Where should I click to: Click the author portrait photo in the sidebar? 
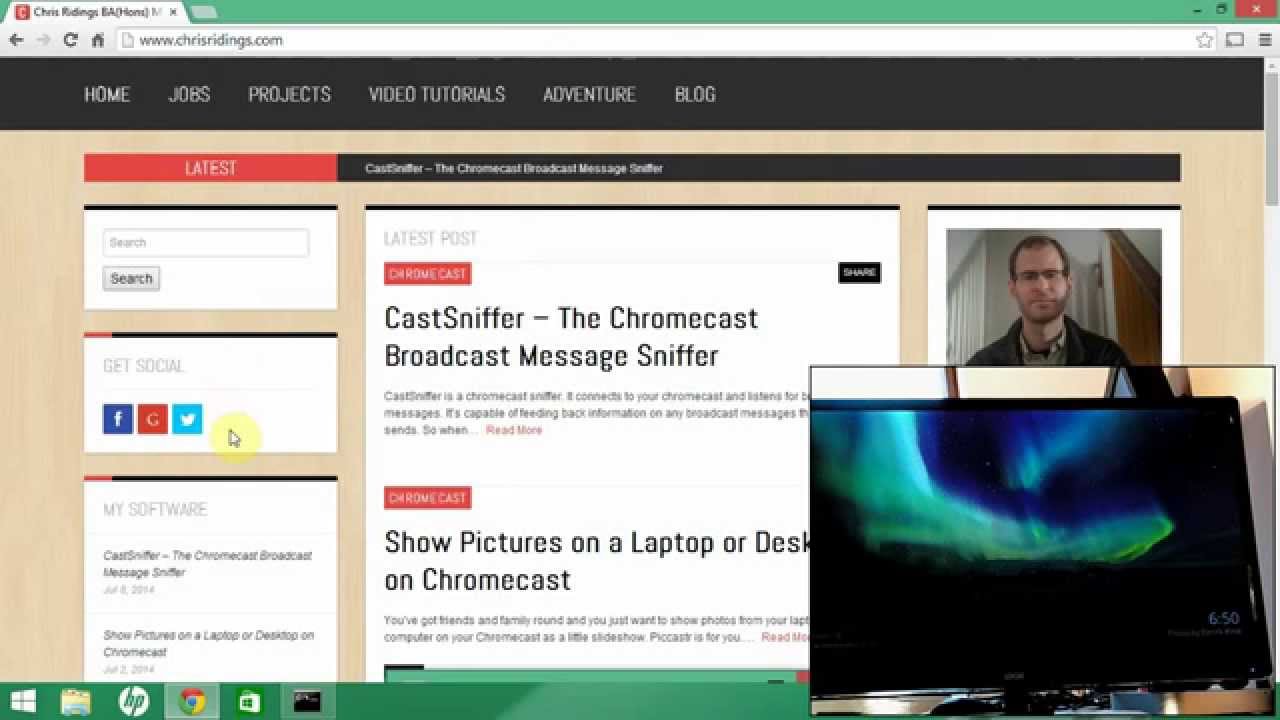(1054, 297)
